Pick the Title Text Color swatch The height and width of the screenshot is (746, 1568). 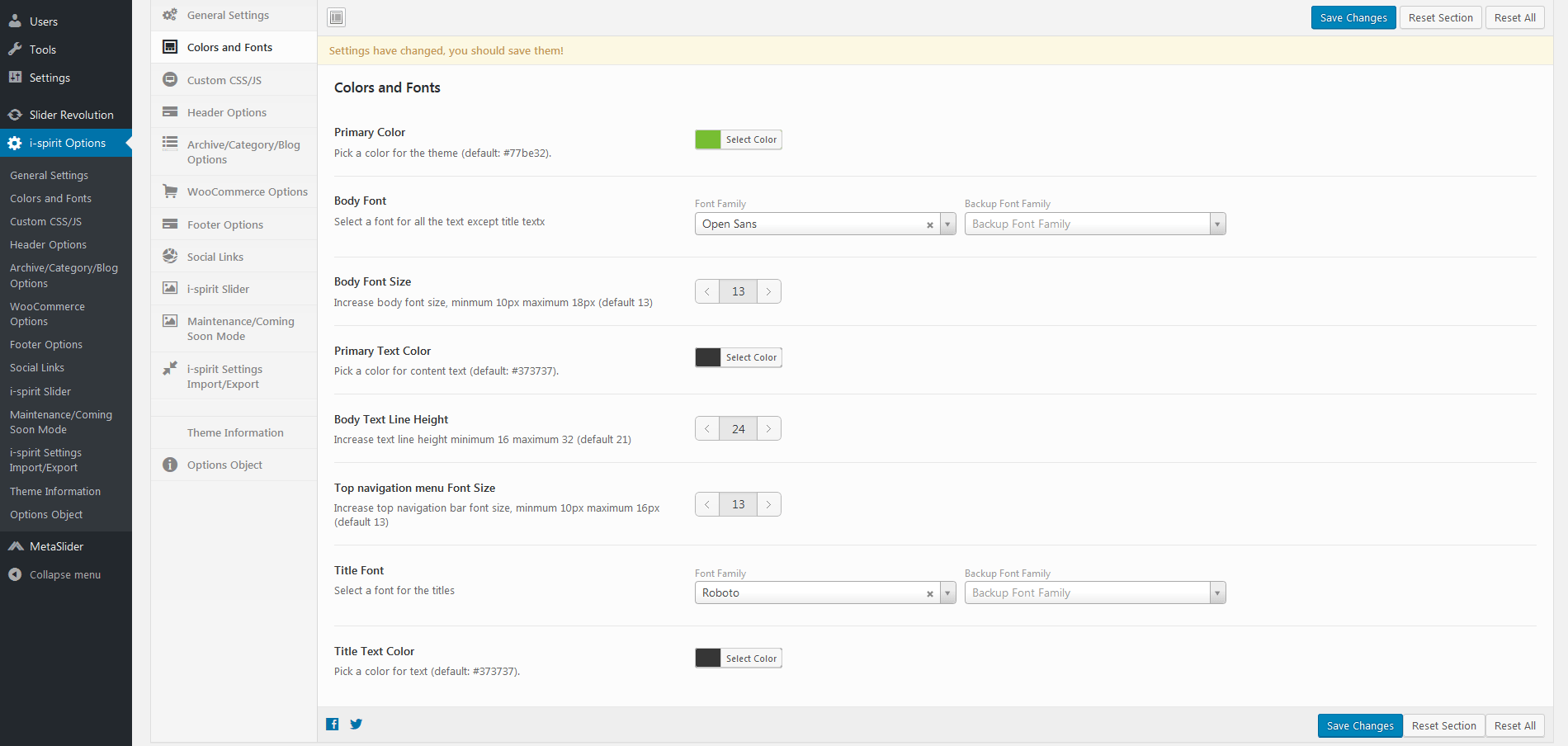coord(708,658)
